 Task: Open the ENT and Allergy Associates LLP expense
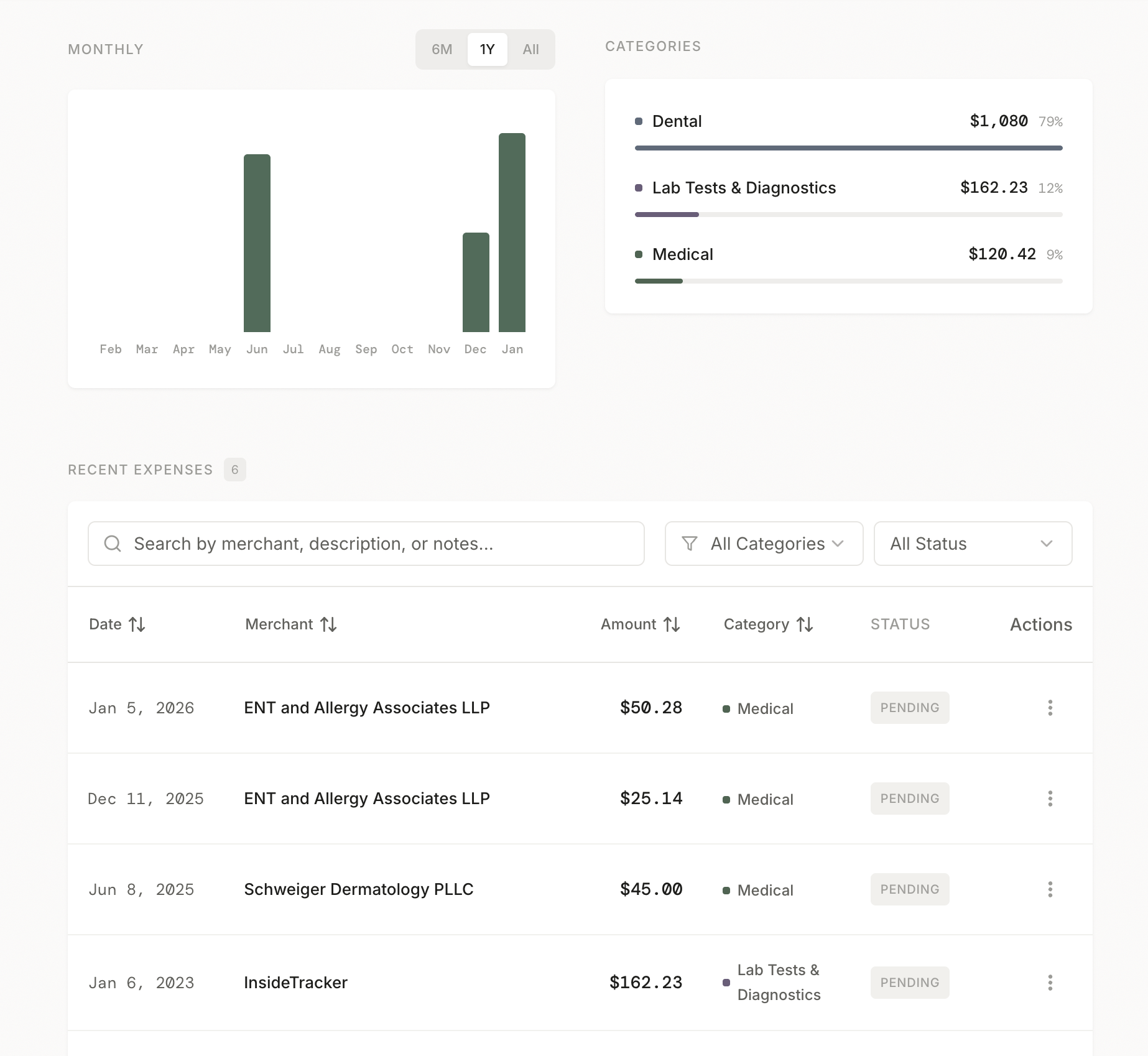point(366,708)
